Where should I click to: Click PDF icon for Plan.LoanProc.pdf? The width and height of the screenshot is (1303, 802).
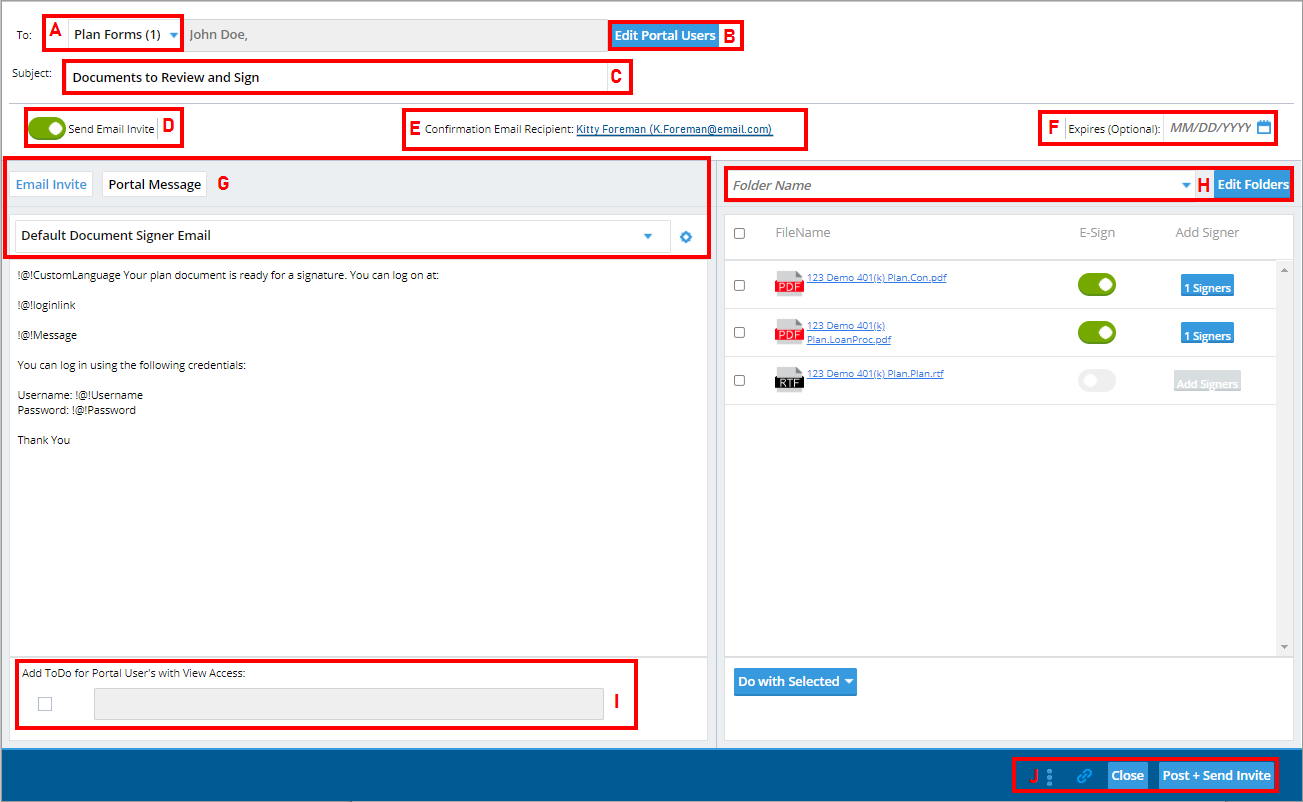[x=789, y=332]
